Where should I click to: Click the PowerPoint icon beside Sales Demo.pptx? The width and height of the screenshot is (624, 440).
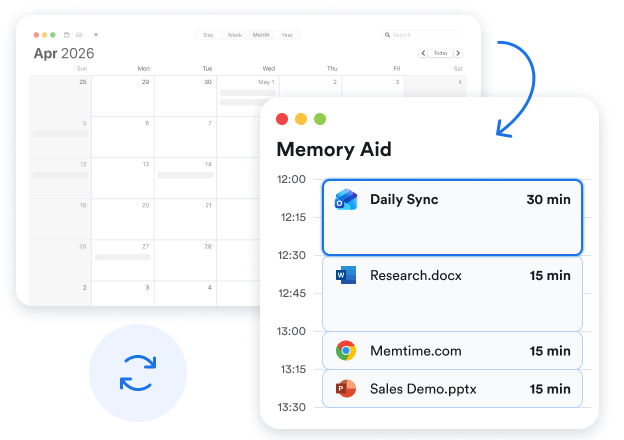click(346, 388)
